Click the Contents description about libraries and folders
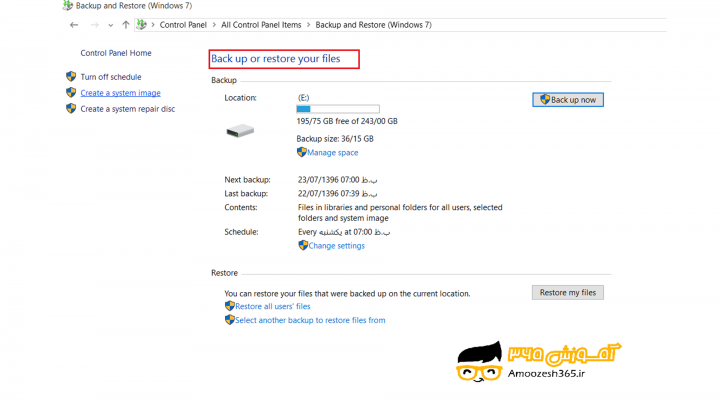Image resolution: width=720 pixels, height=400 pixels. pos(400,213)
